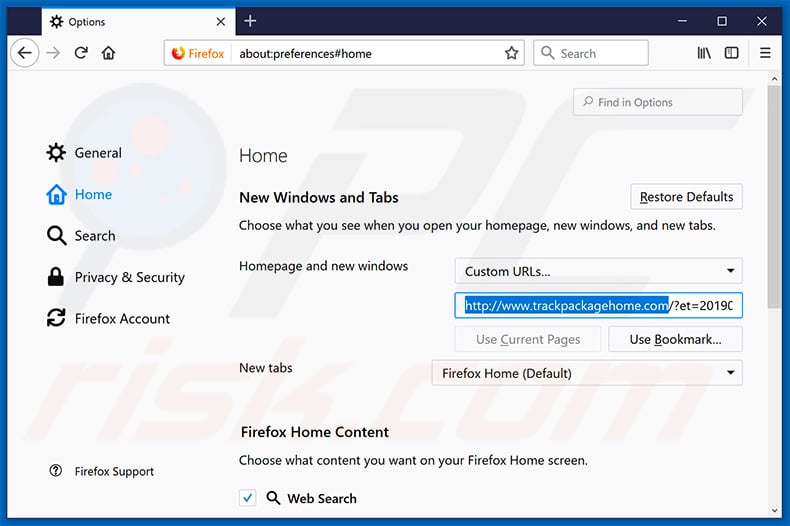Click the Firefox Account sync icon

[x=56, y=318]
